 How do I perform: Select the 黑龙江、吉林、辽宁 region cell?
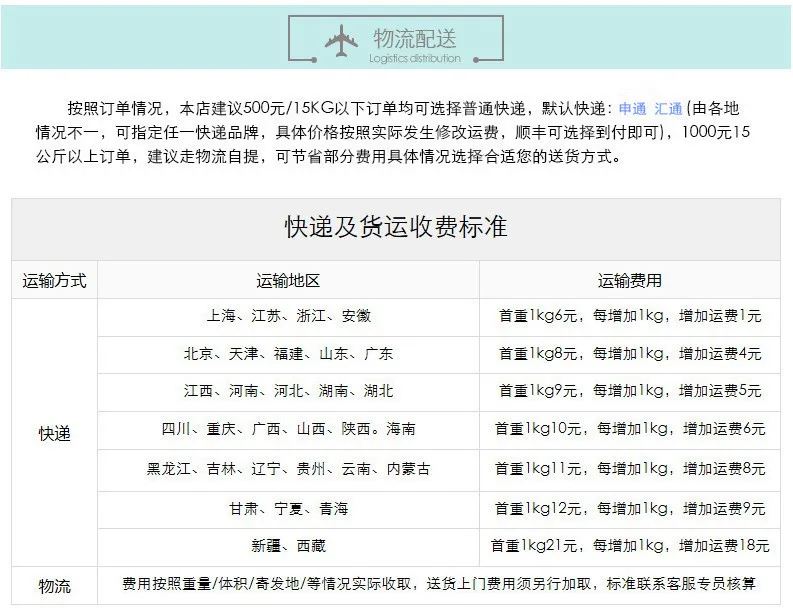pos(288,469)
